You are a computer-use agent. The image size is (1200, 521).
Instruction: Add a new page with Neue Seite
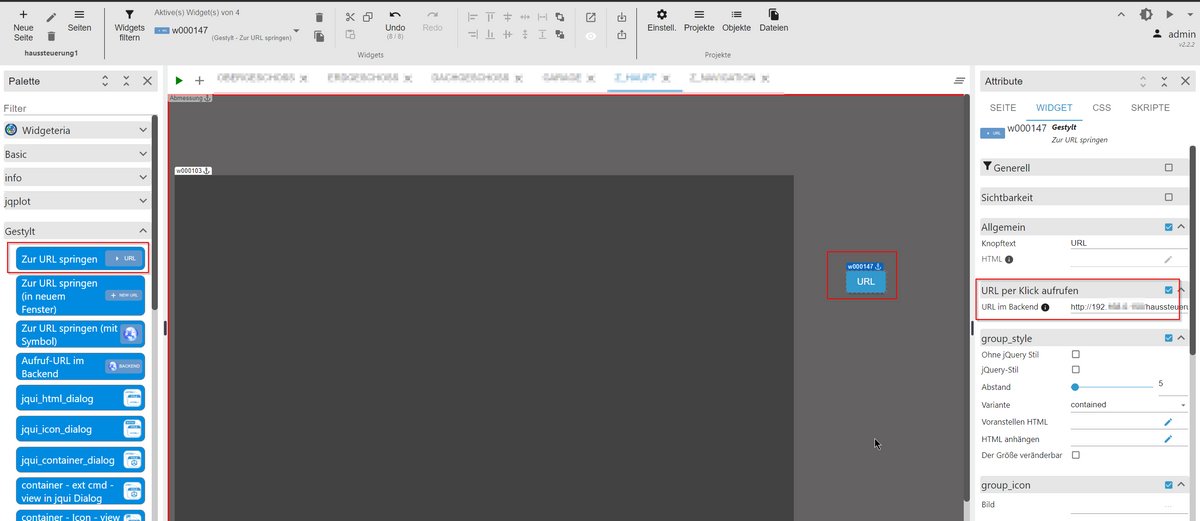click(23, 26)
